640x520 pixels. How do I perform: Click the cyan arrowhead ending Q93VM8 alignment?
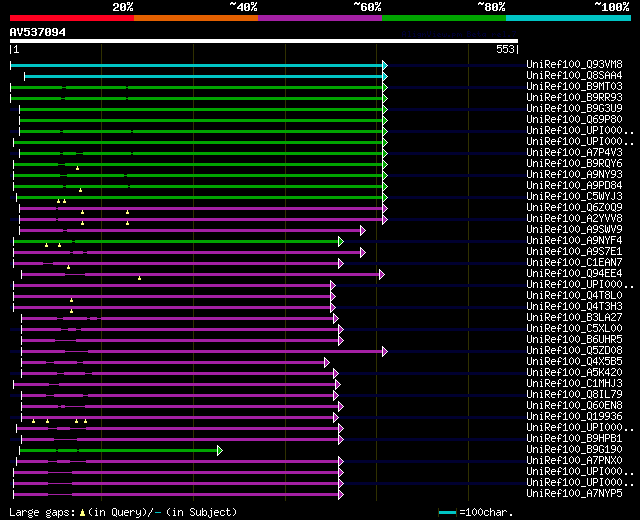385,65
